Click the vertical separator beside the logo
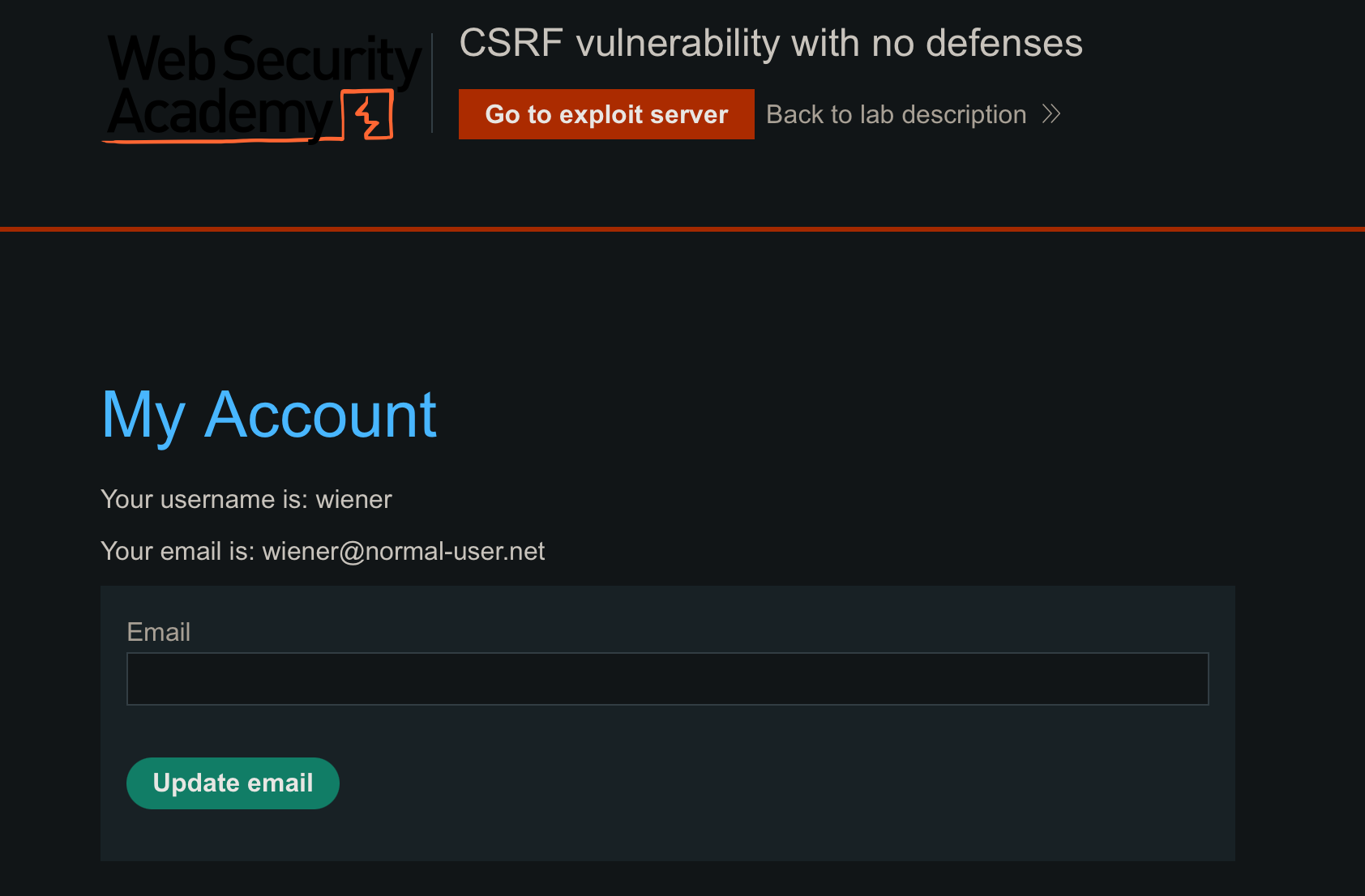1365x896 pixels. pos(432,83)
